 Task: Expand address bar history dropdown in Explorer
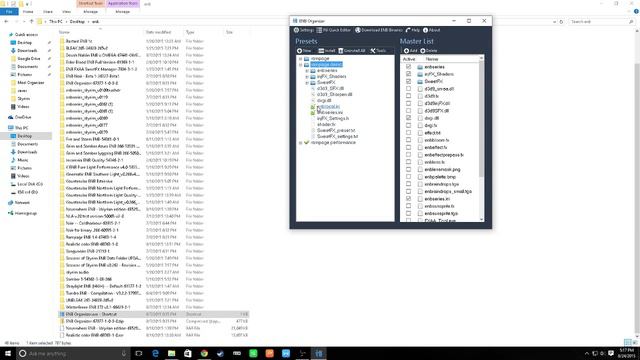pyautogui.click(x=554, y=22)
